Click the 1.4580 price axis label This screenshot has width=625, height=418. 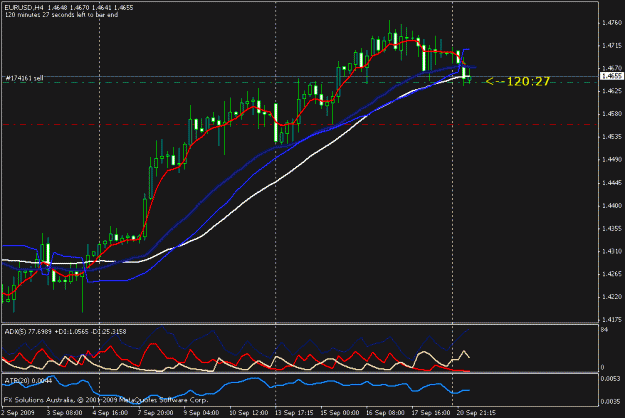click(612, 114)
